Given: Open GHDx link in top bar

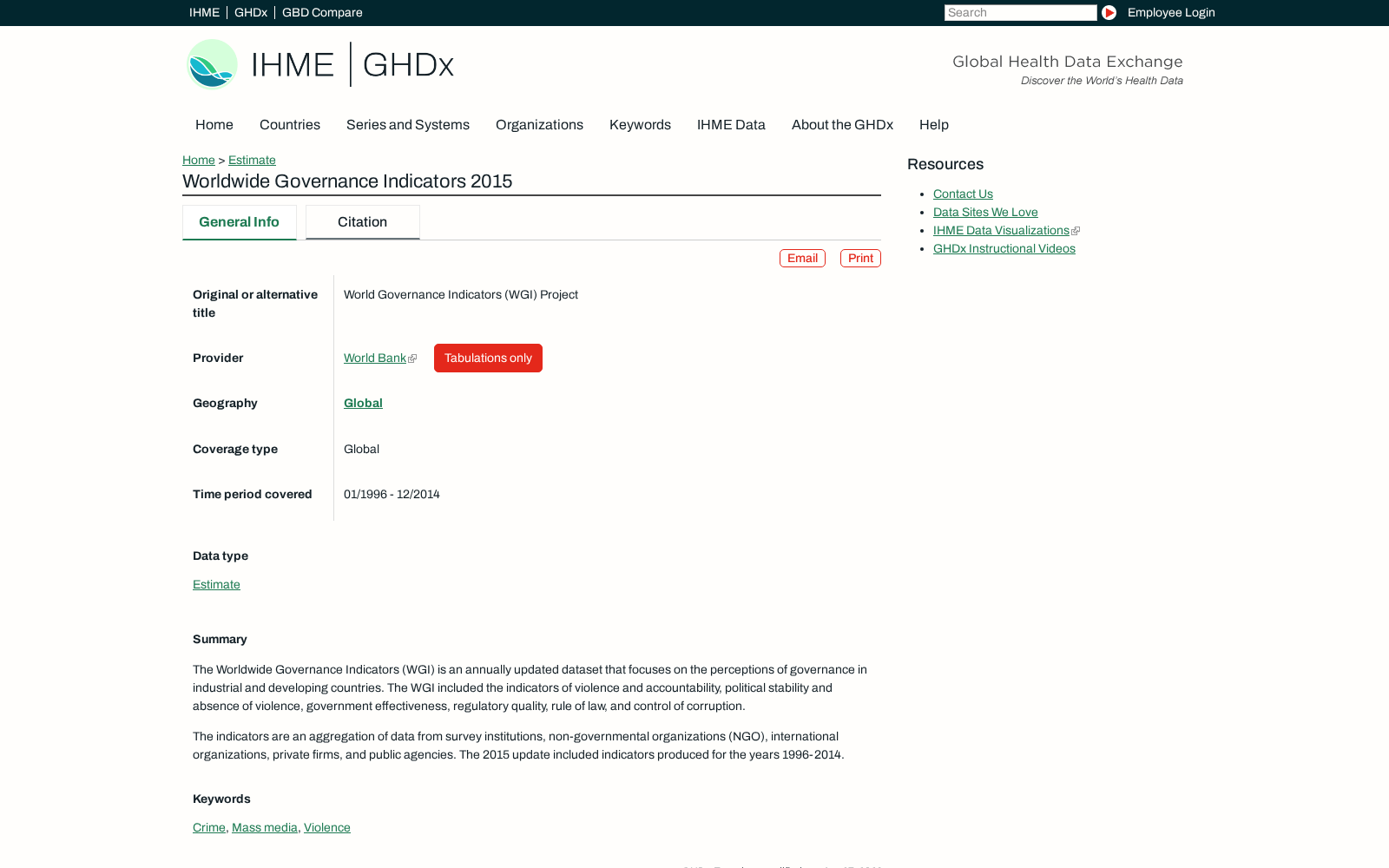Looking at the screenshot, I should pyautogui.click(x=251, y=12).
